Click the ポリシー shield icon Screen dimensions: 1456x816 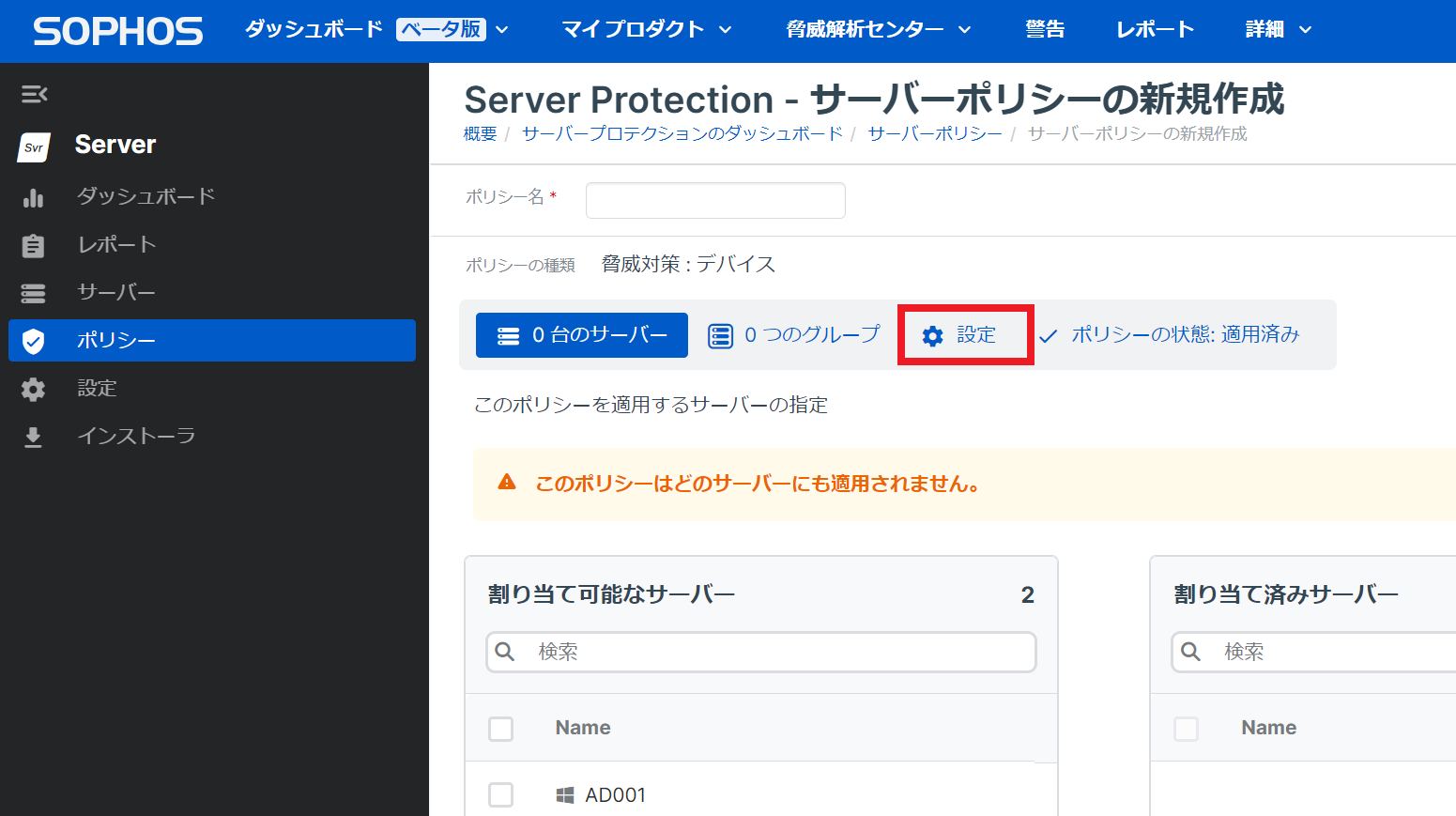33,341
